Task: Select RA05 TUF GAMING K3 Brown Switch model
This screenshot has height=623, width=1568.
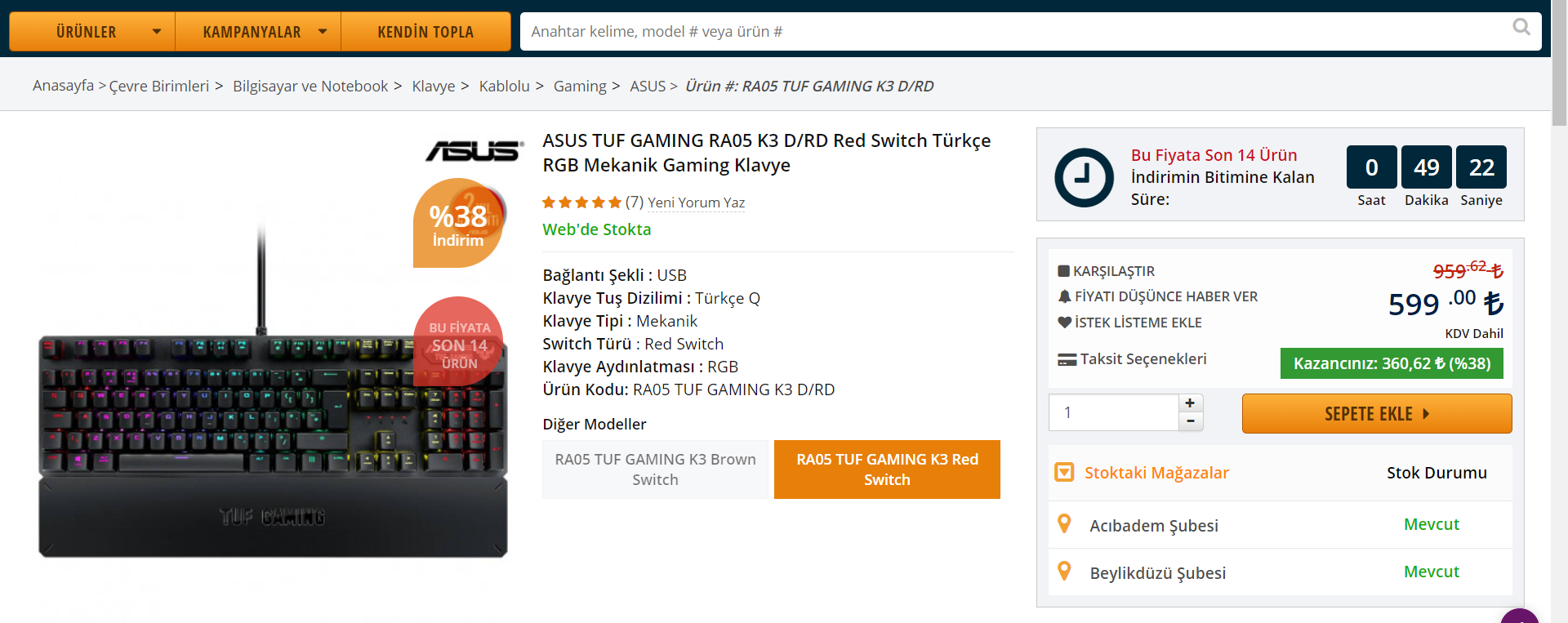Action: [655, 469]
